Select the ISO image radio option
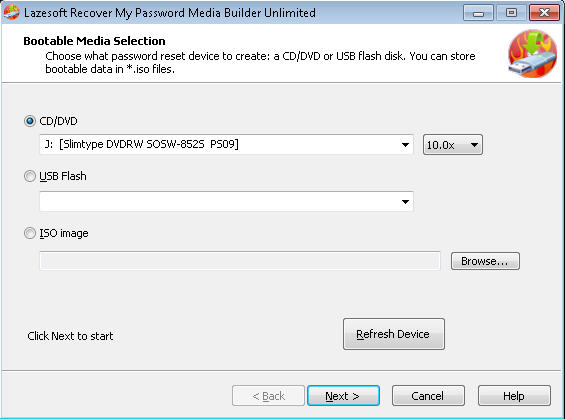Image resolution: width=565 pixels, height=419 pixels. click(30, 233)
